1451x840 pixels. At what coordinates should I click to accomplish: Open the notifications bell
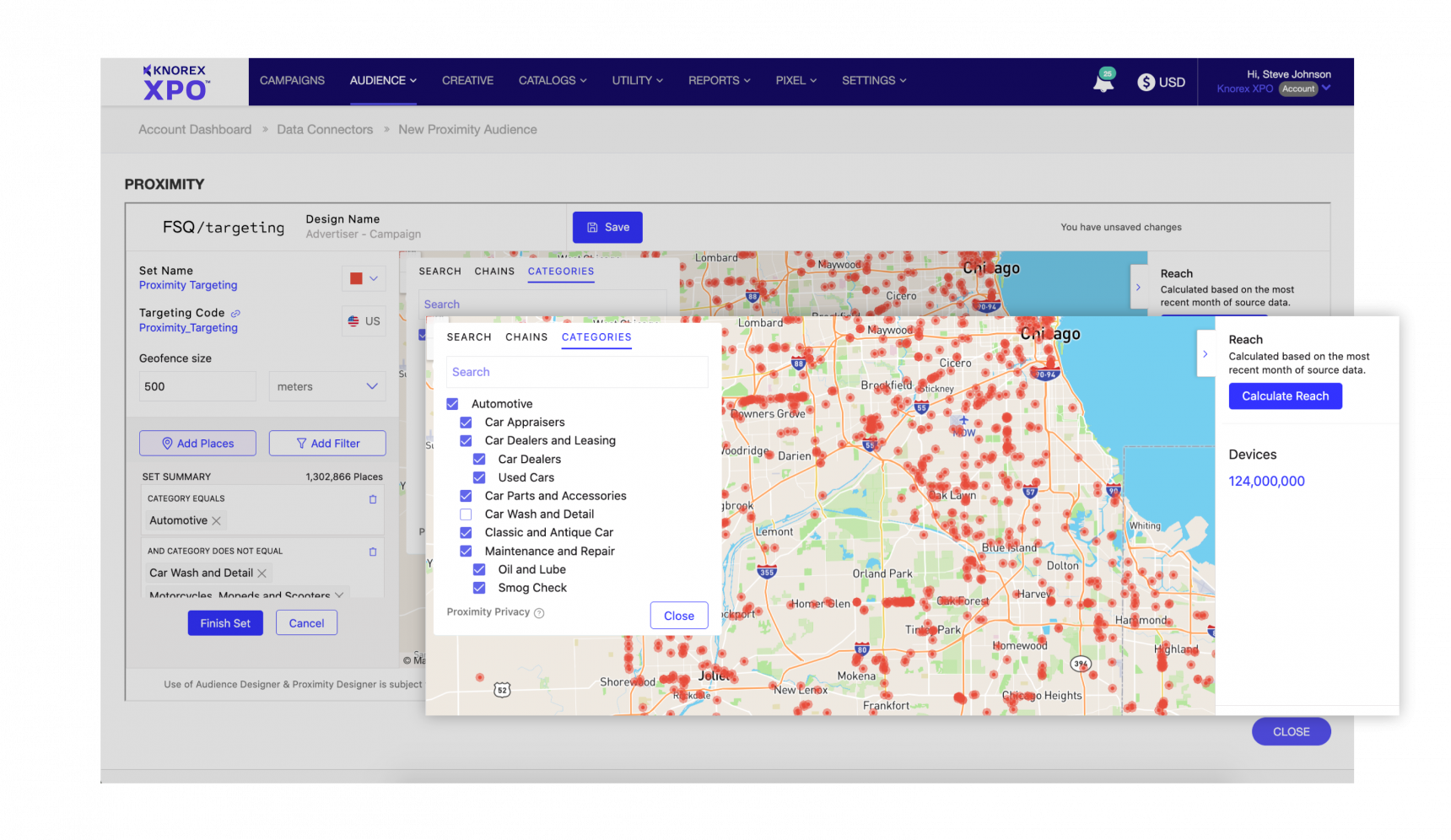pyautogui.click(x=1103, y=82)
